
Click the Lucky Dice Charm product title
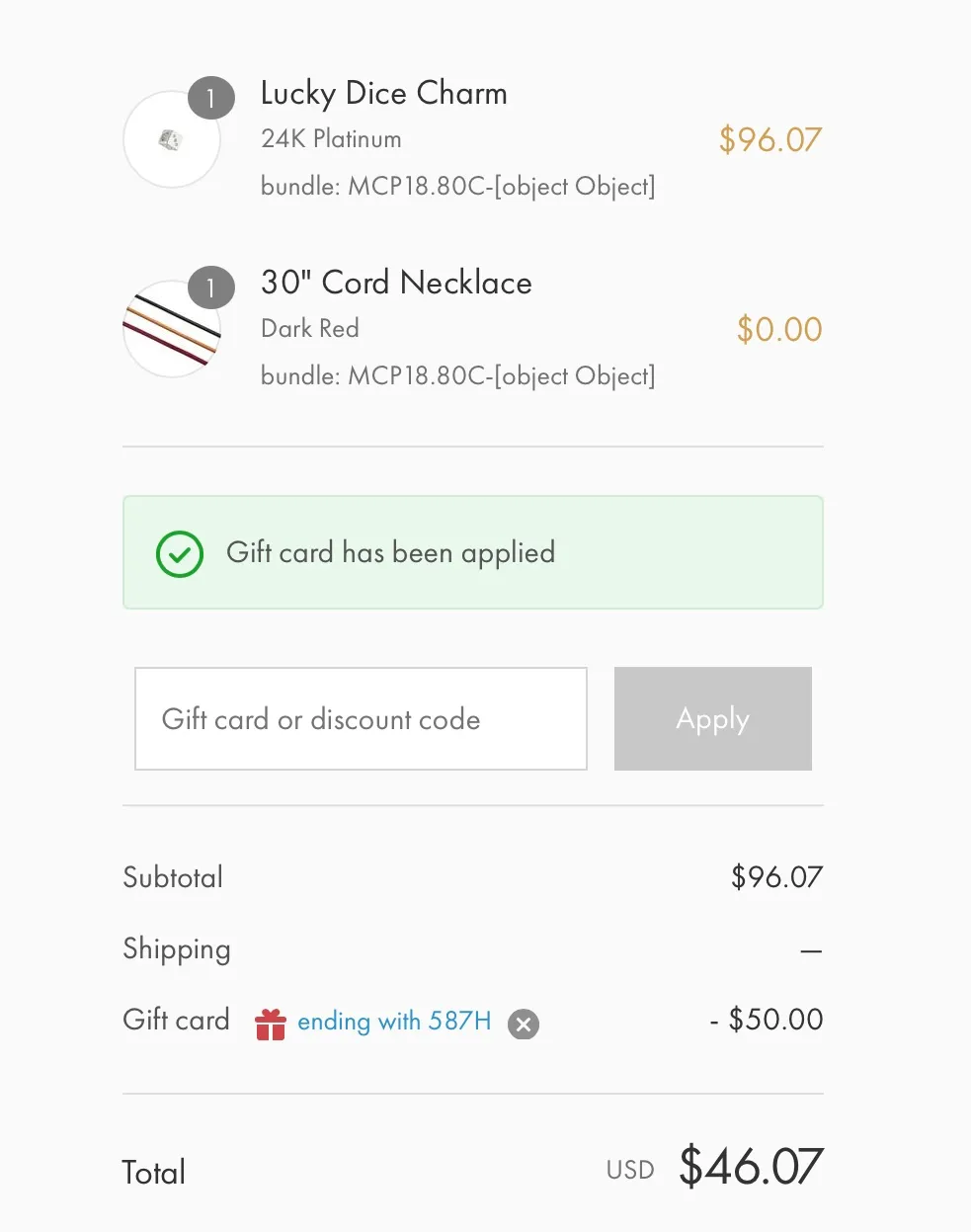click(384, 93)
